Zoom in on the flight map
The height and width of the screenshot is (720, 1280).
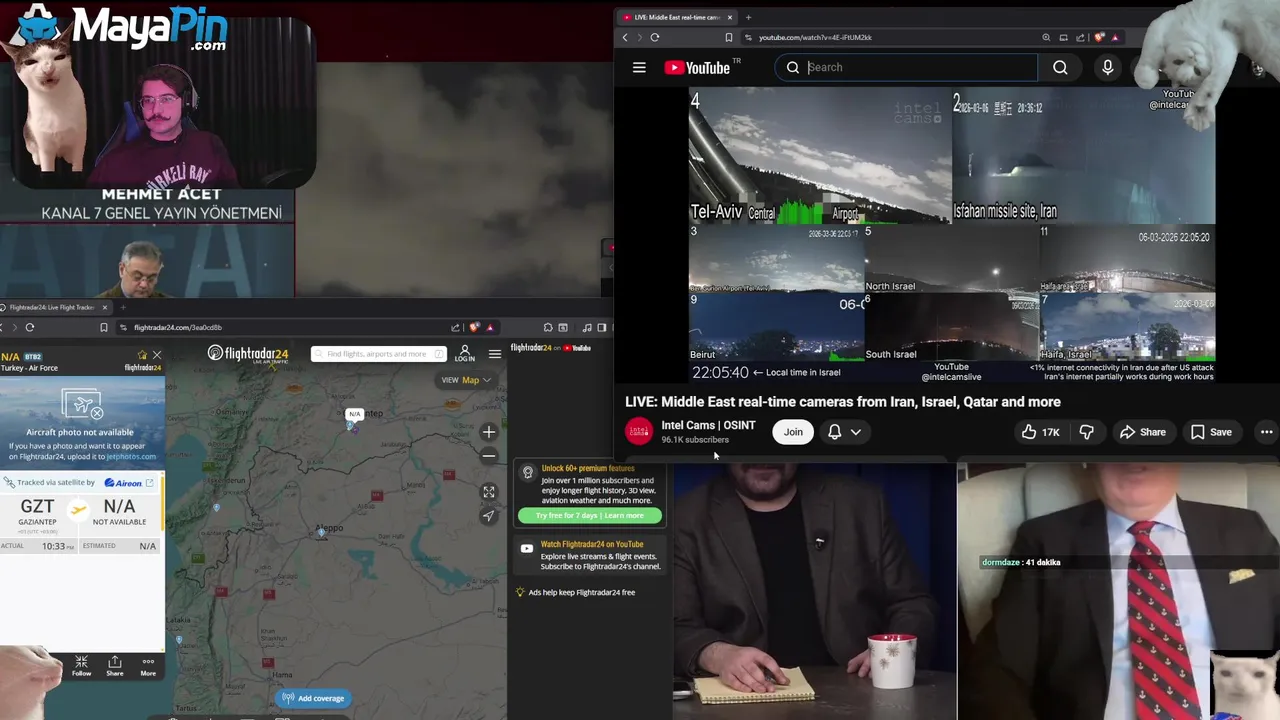pos(488,432)
